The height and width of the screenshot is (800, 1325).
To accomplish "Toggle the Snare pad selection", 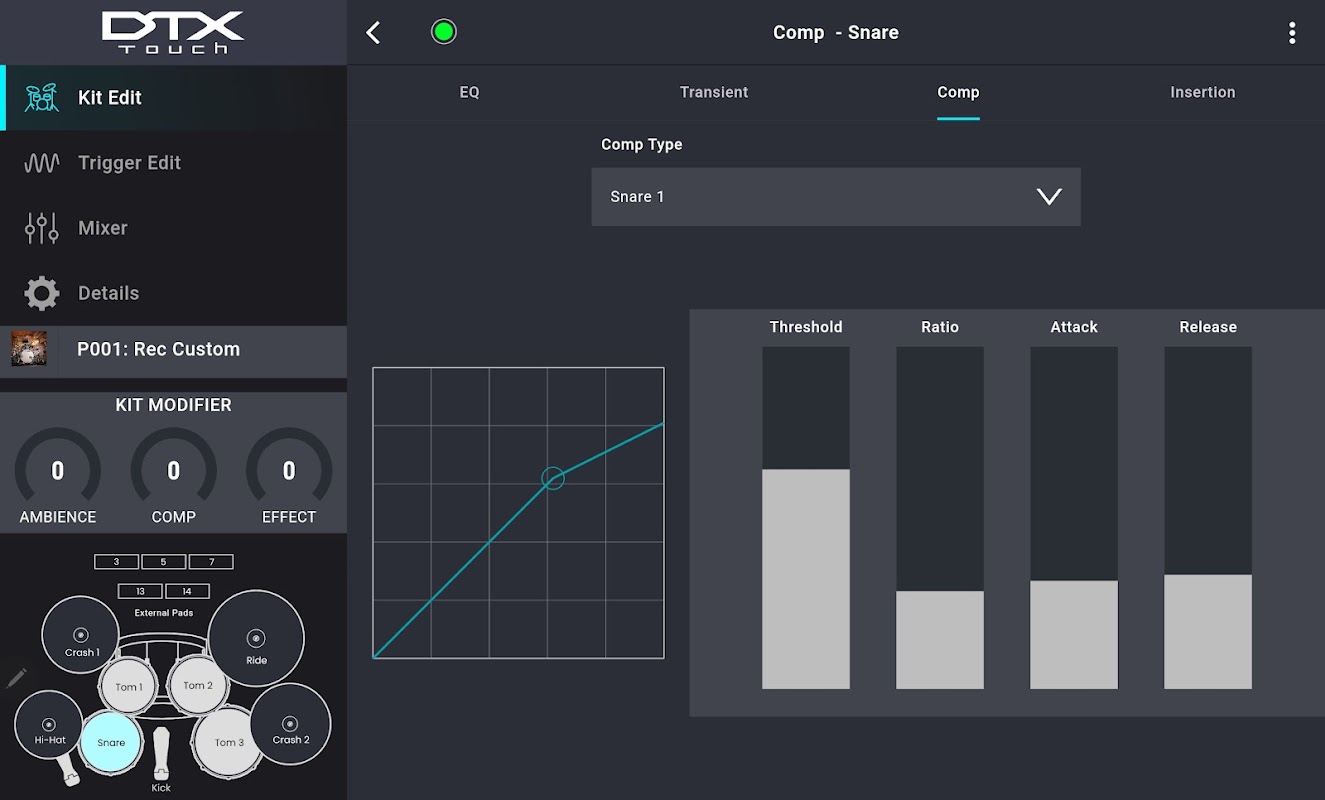I will point(111,742).
